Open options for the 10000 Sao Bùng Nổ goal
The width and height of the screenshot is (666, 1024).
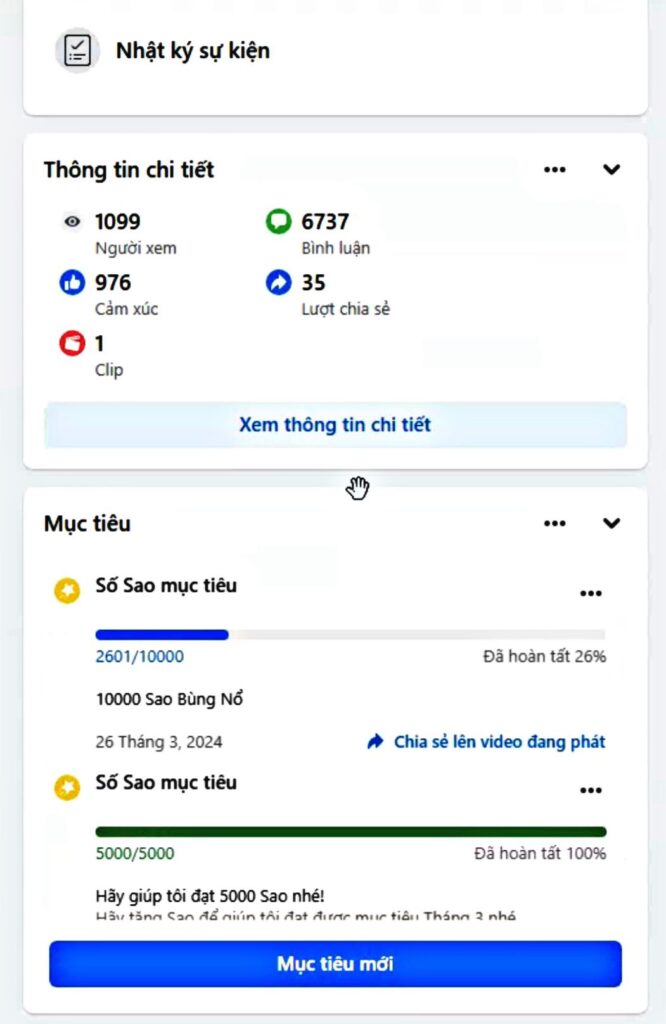coord(591,593)
